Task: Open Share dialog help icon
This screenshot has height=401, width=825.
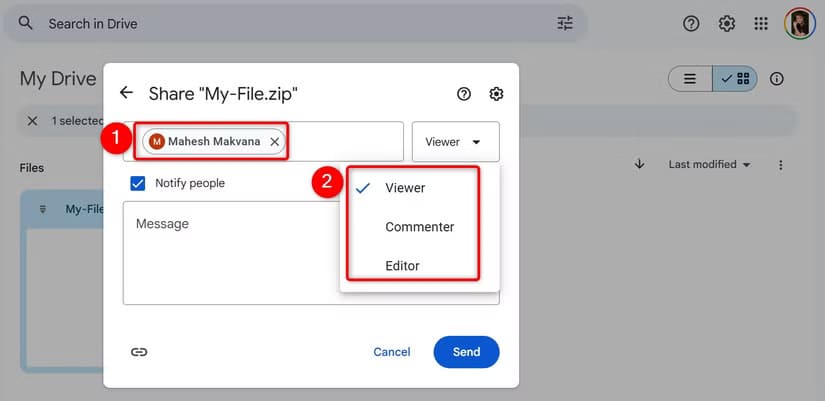Action: [x=463, y=94]
